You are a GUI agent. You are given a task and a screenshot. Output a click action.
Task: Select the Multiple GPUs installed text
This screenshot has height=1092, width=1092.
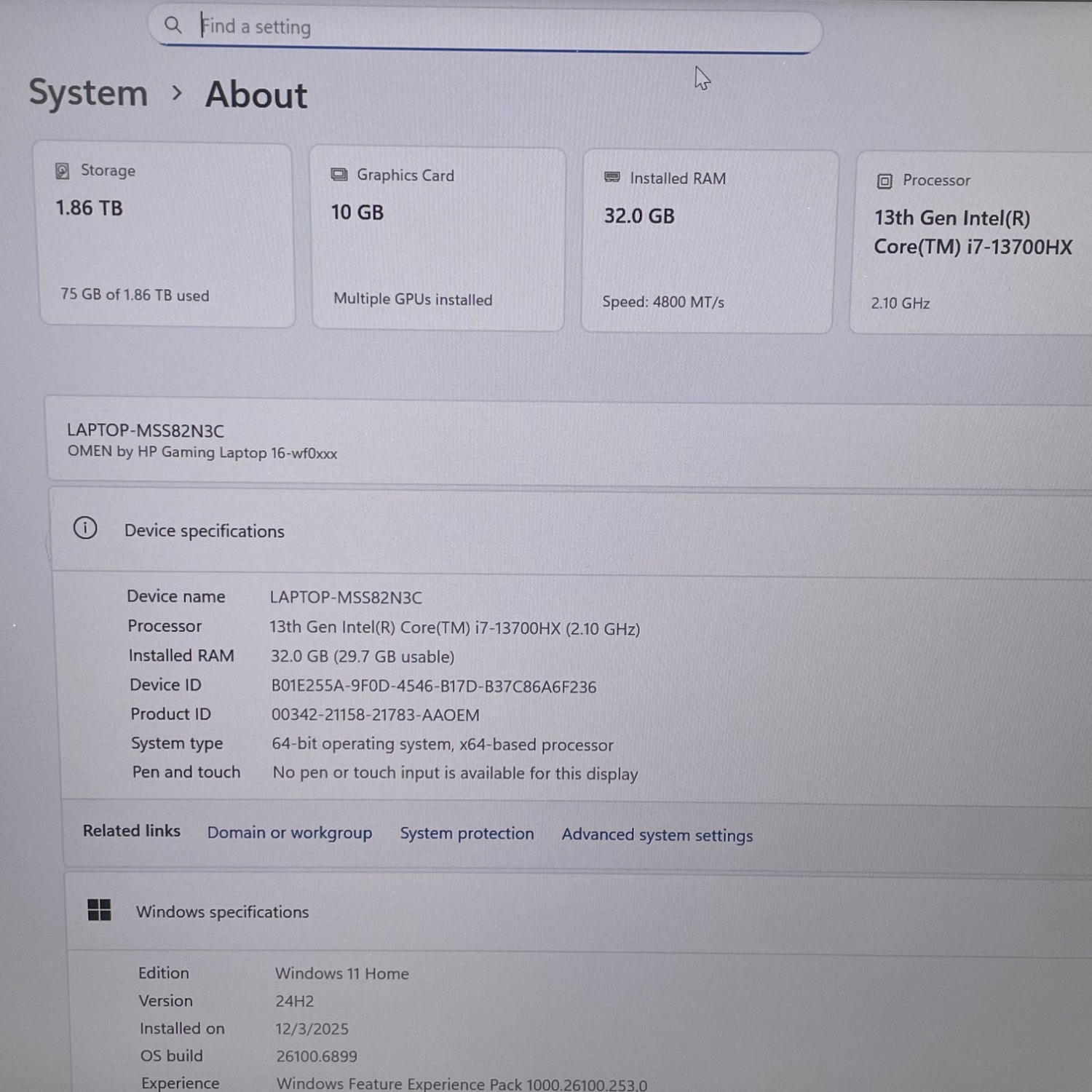[413, 299]
